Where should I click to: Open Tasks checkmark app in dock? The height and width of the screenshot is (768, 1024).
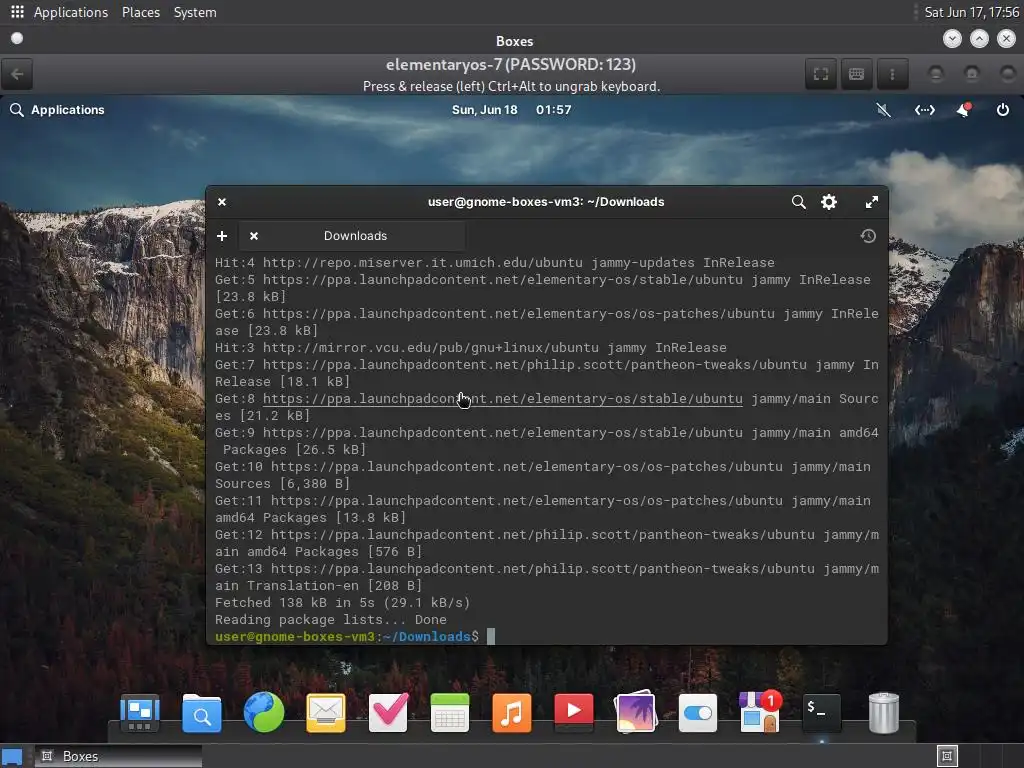tap(389, 712)
